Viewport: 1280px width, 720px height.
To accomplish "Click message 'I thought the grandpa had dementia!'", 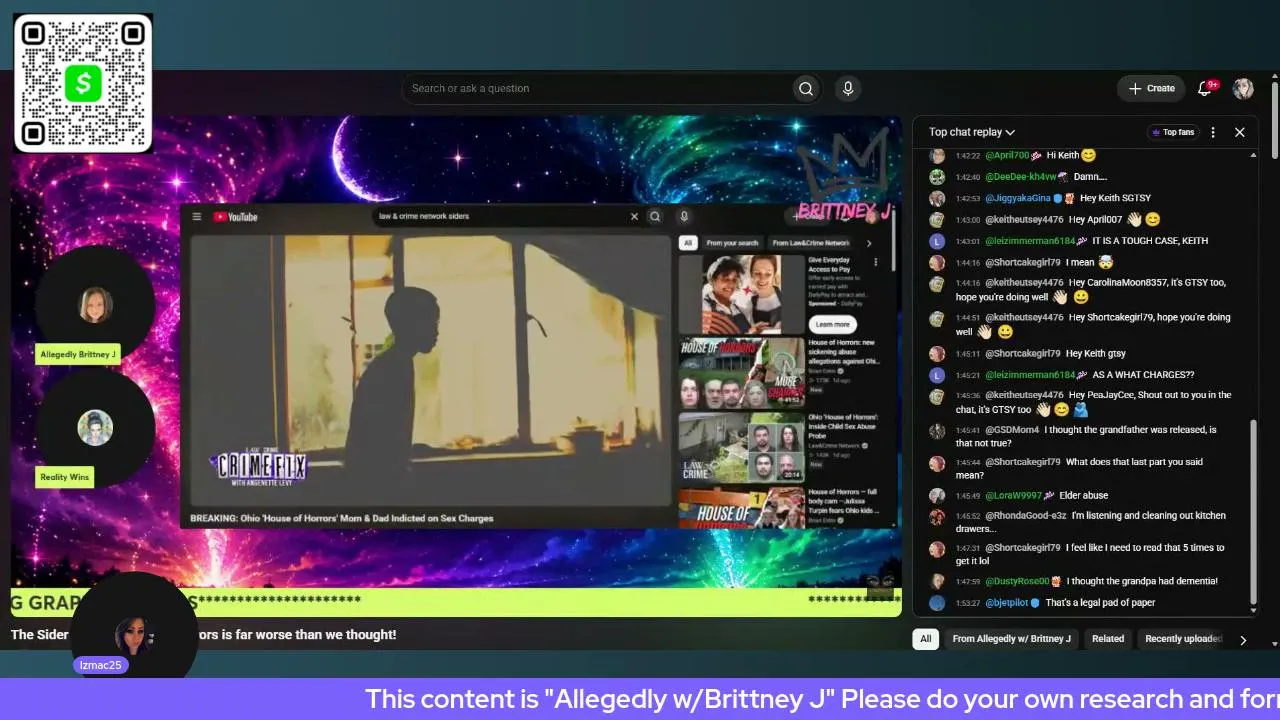I will click(1142, 581).
